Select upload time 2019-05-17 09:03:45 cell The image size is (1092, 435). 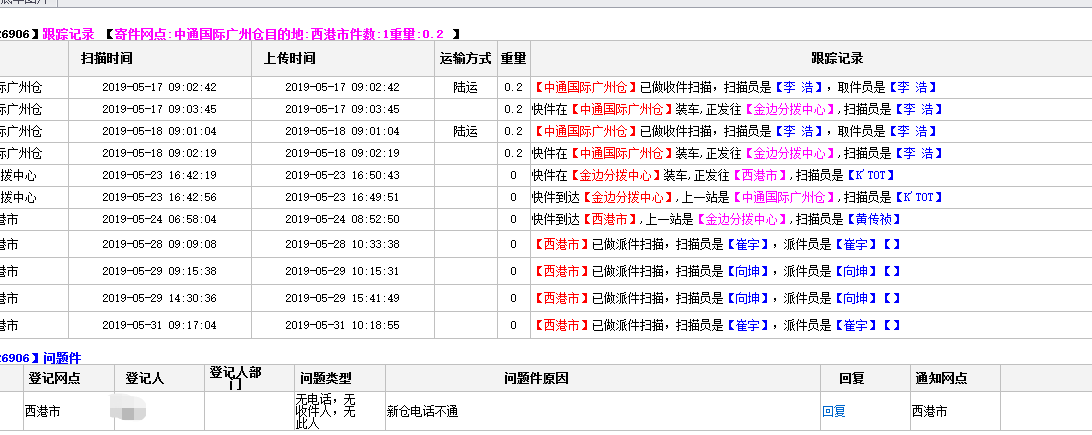[343, 109]
